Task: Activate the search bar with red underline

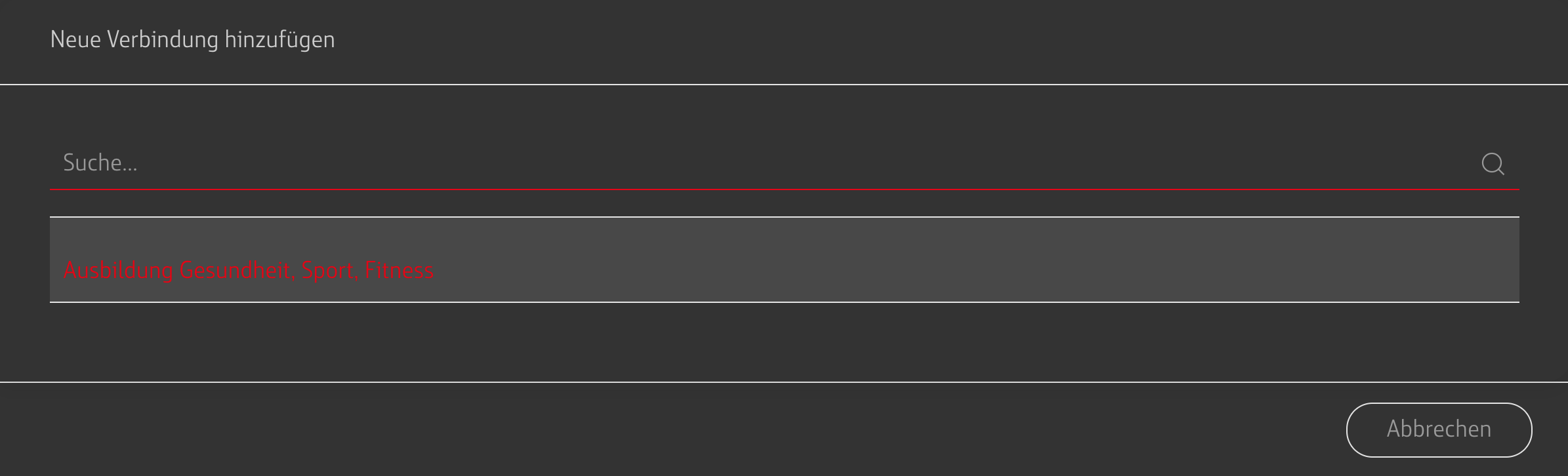Action: pos(754,163)
